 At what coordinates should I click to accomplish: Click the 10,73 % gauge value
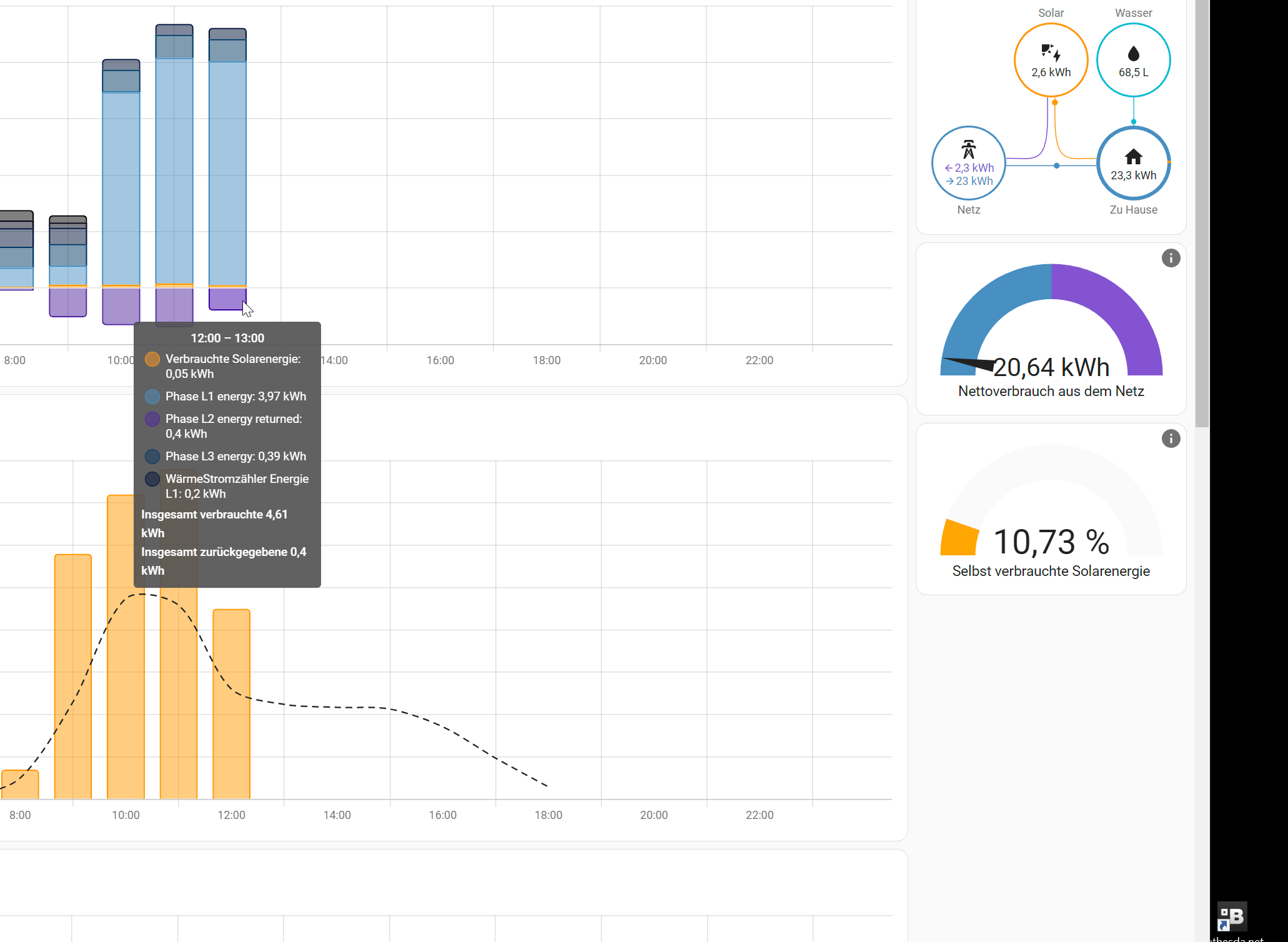point(1051,542)
